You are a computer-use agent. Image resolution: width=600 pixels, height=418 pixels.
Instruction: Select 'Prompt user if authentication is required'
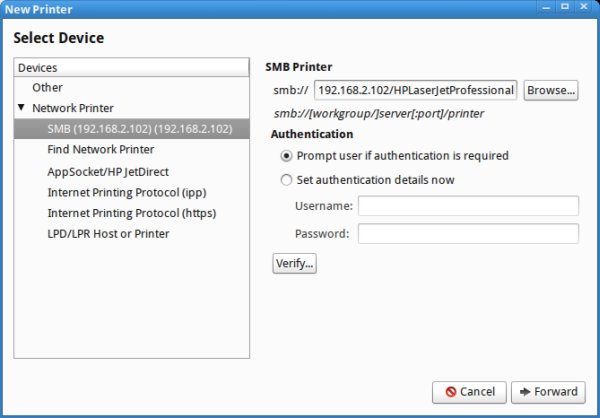pyautogui.click(x=288, y=156)
